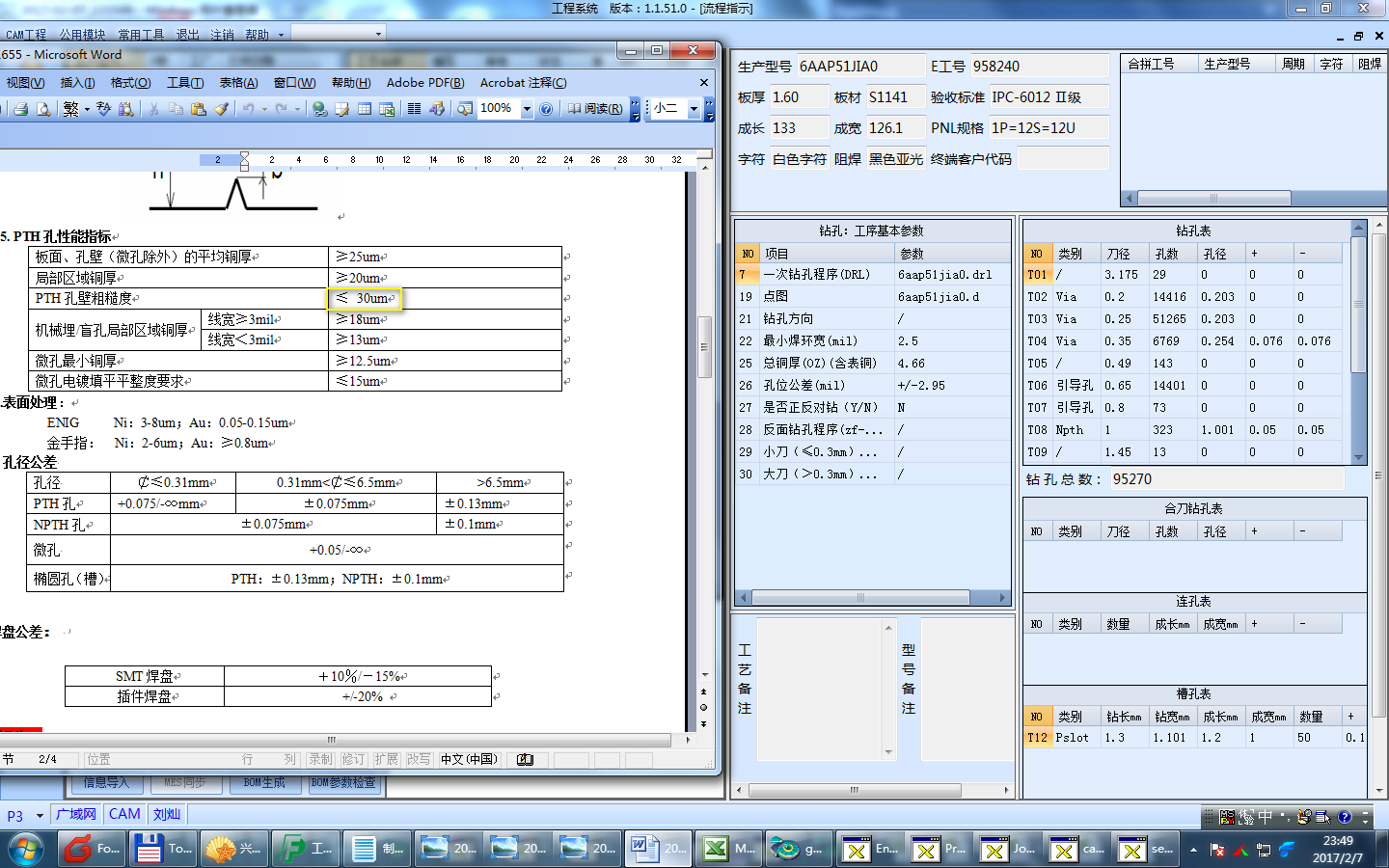
Task: Open the redo history dropdown arrow
Action: click(297, 109)
